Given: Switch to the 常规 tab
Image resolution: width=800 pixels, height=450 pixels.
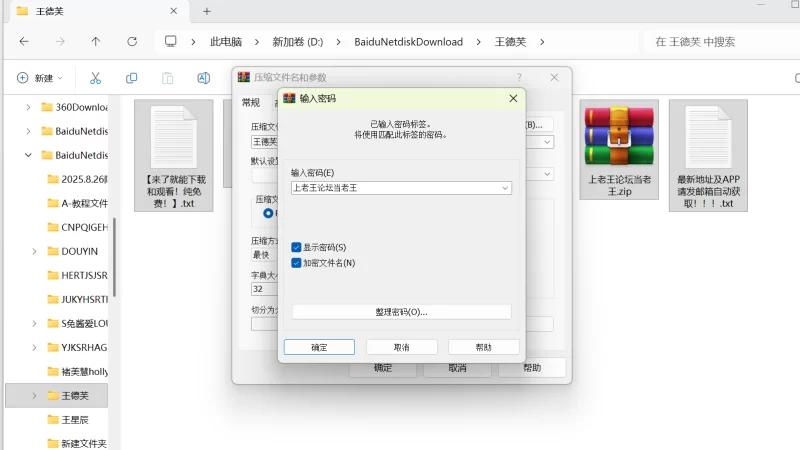Looking at the screenshot, I should coord(251,103).
